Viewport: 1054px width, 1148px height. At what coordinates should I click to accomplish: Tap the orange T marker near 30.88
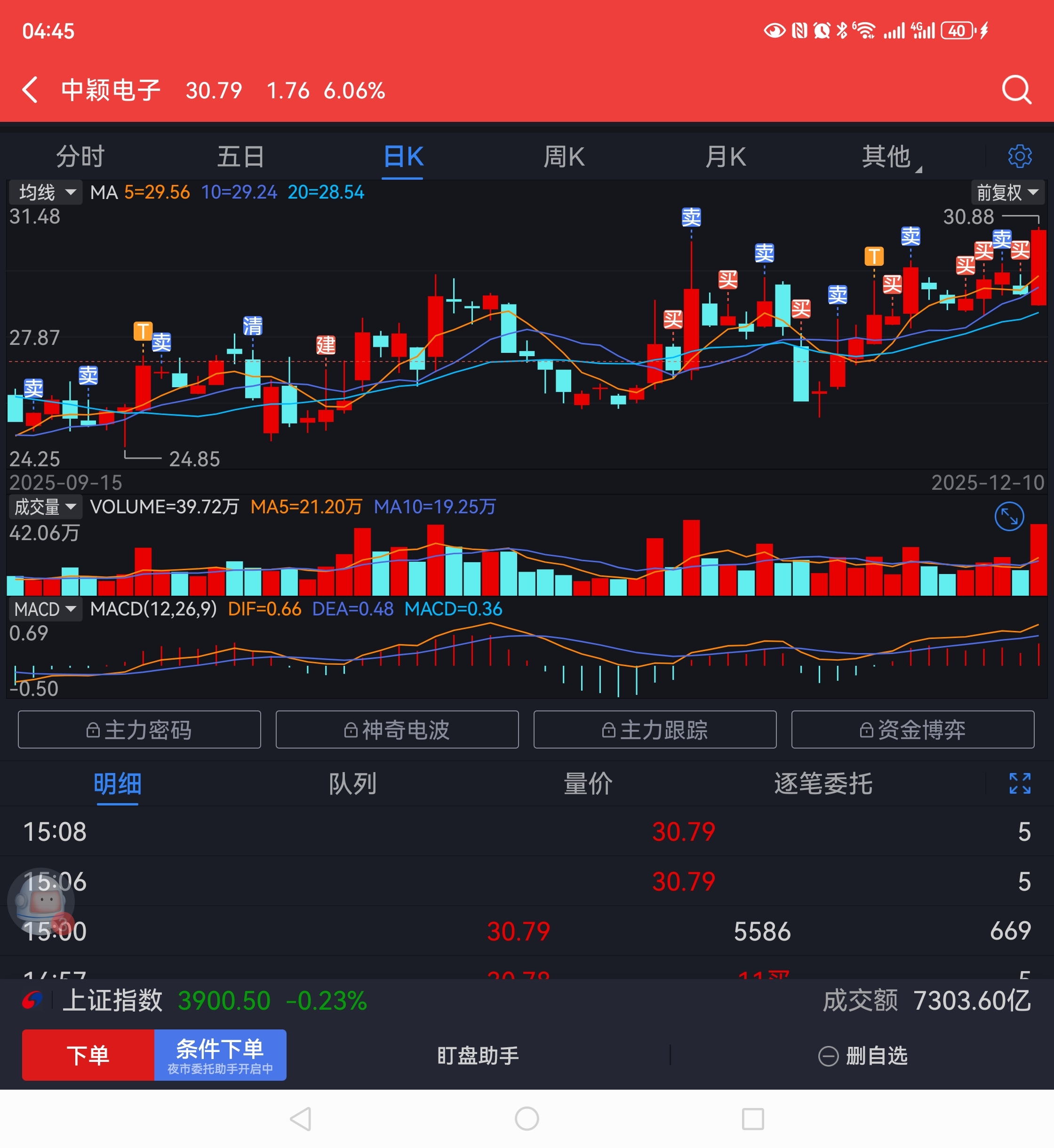pos(874,256)
